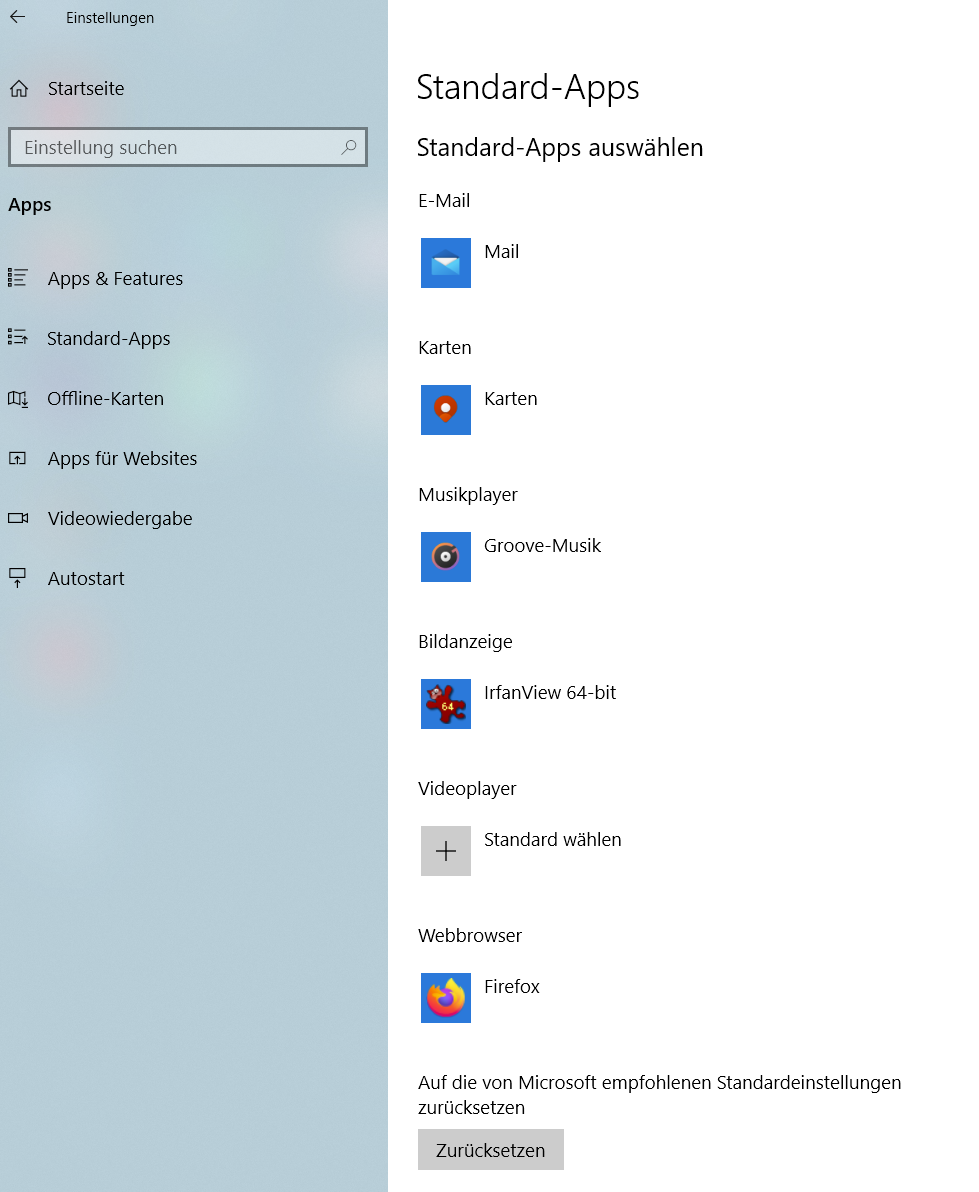Choose 'Standard wählen' for Videoplayer
The height and width of the screenshot is (1192, 979).
(553, 839)
